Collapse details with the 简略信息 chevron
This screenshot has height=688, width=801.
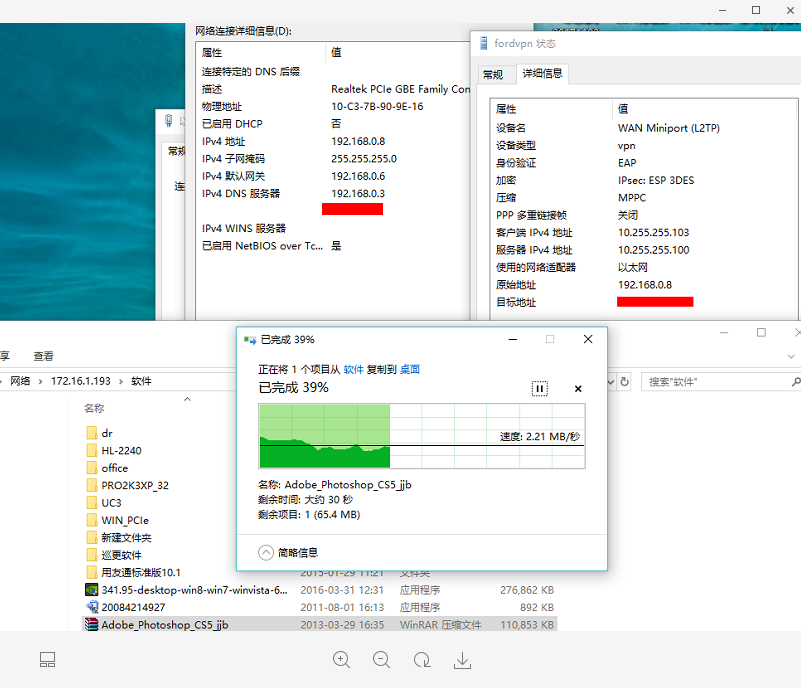266,553
